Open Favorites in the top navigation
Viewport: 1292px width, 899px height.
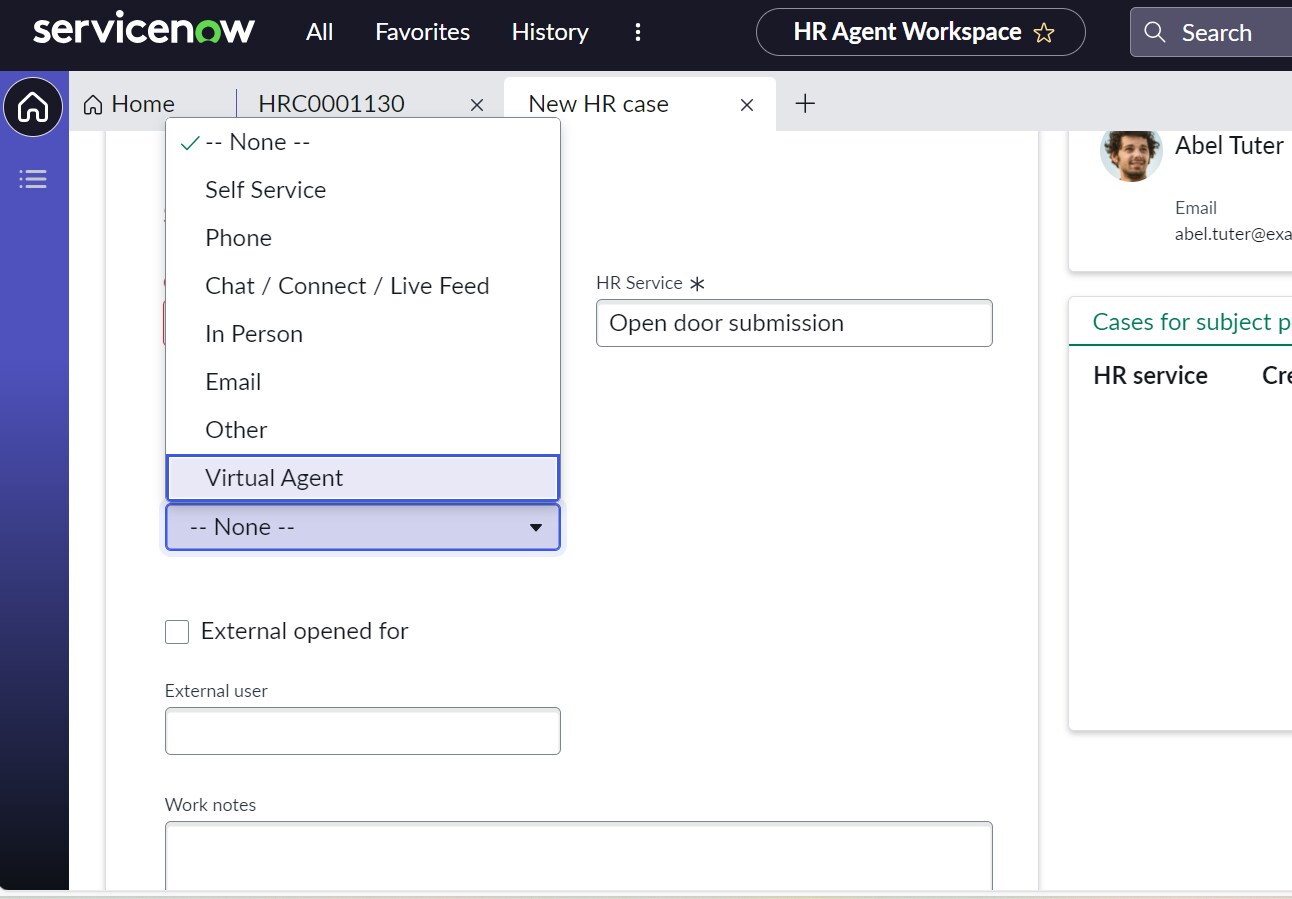click(x=422, y=32)
